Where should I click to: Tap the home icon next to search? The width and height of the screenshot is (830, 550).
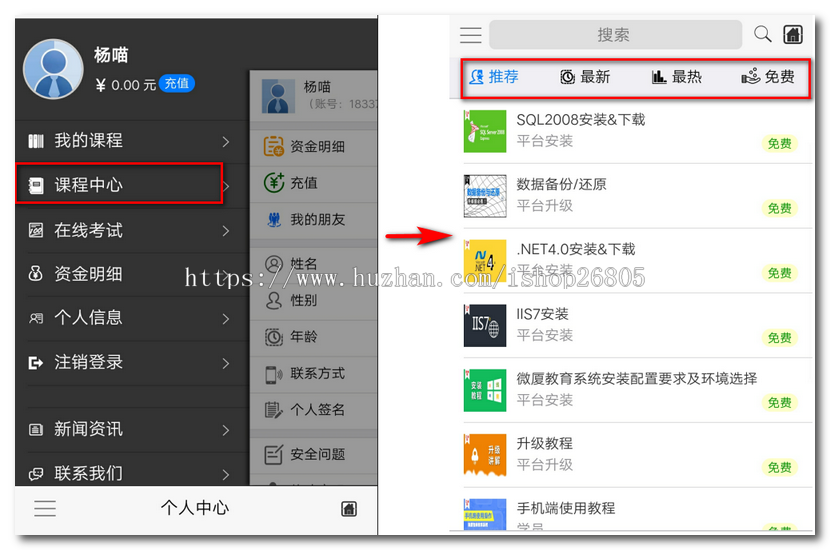(x=792, y=35)
